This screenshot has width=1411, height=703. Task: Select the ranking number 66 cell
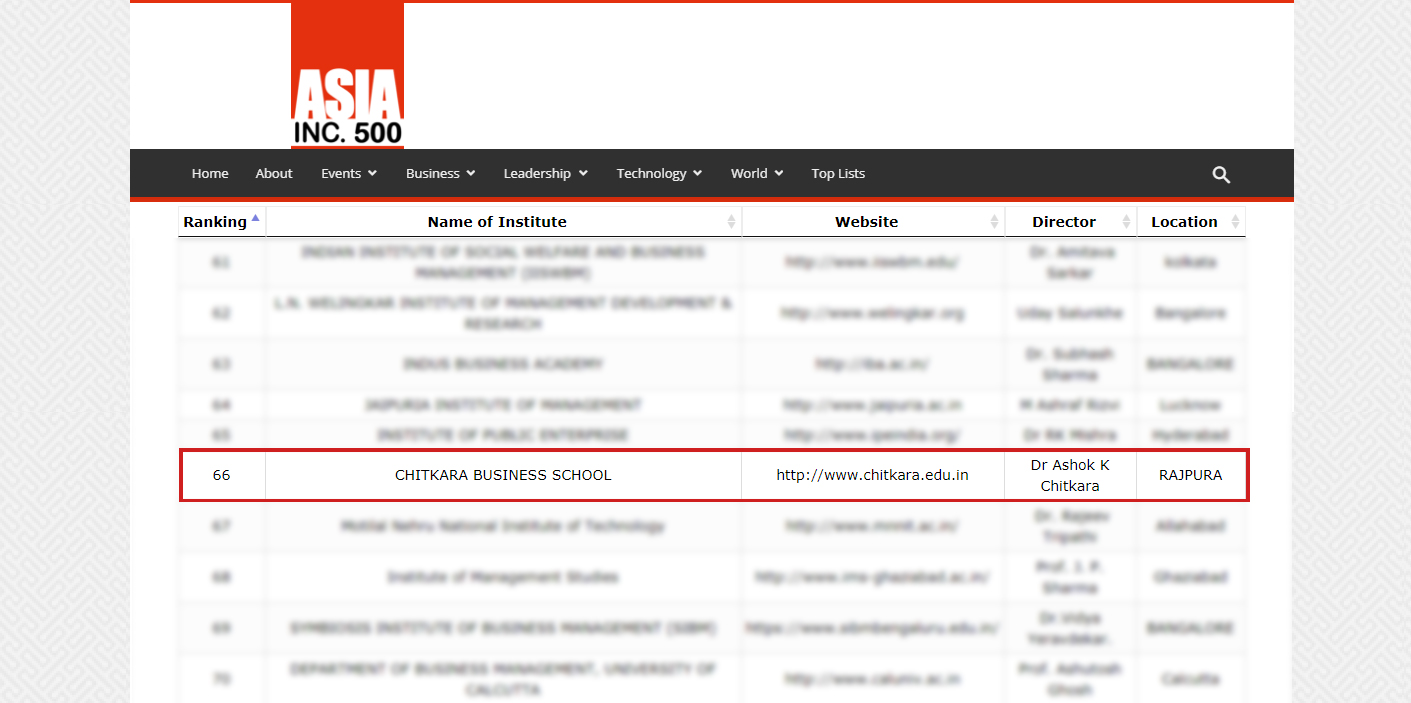(221, 475)
